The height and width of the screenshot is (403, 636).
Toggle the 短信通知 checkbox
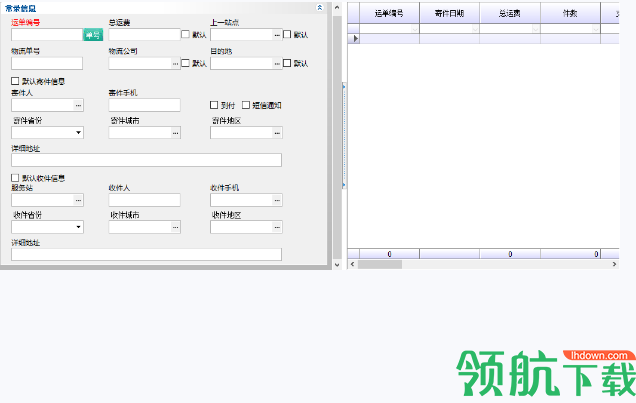[246, 105]
